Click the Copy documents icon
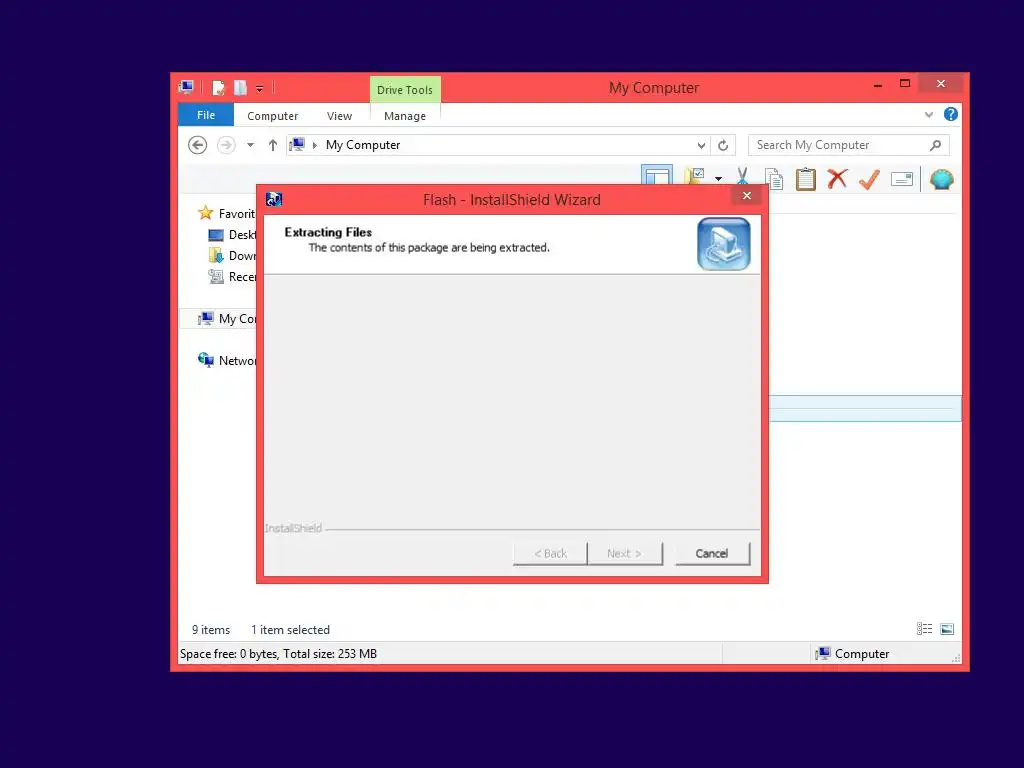1024x768 pixels. click(774, 179)
